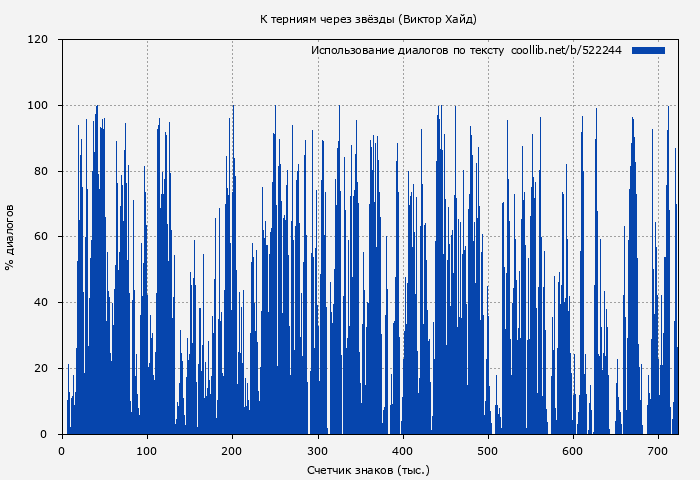Click the chart title 'К терниям через звёзды'

326,19
